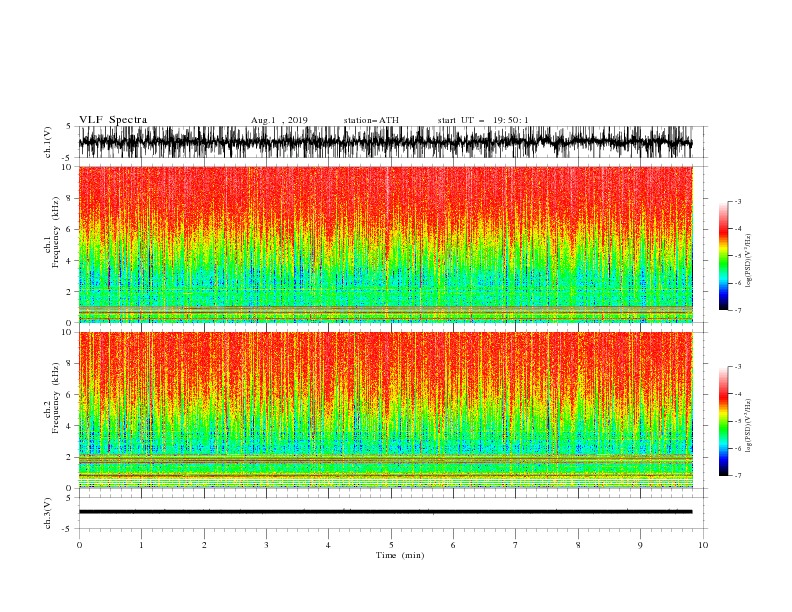This screenshot has height=612, width=792.
Task: Click the ch.2 color bar log(PSD) label
Action: pos(749,426)
